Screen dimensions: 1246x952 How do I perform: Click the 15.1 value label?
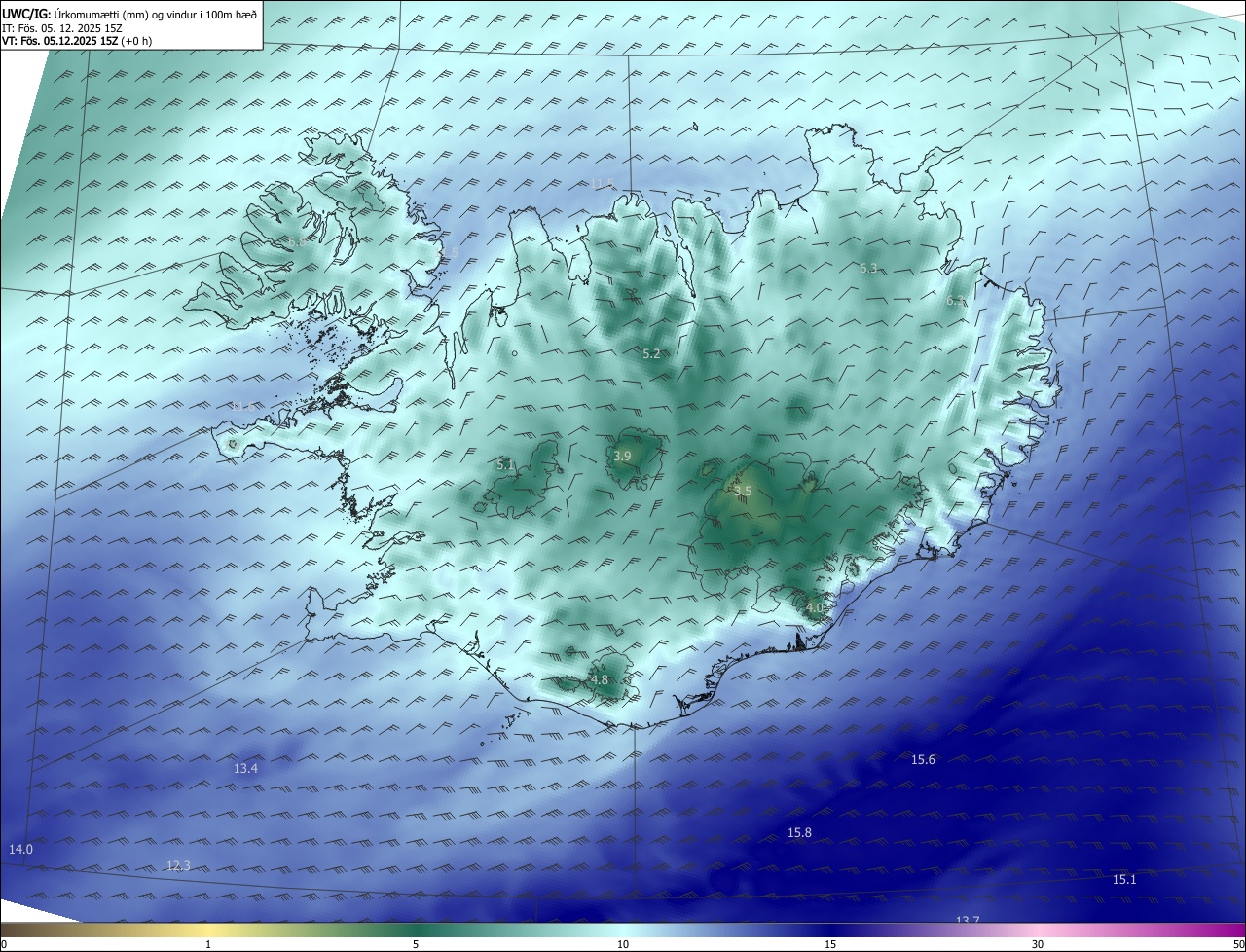(x=1124, y=879)
